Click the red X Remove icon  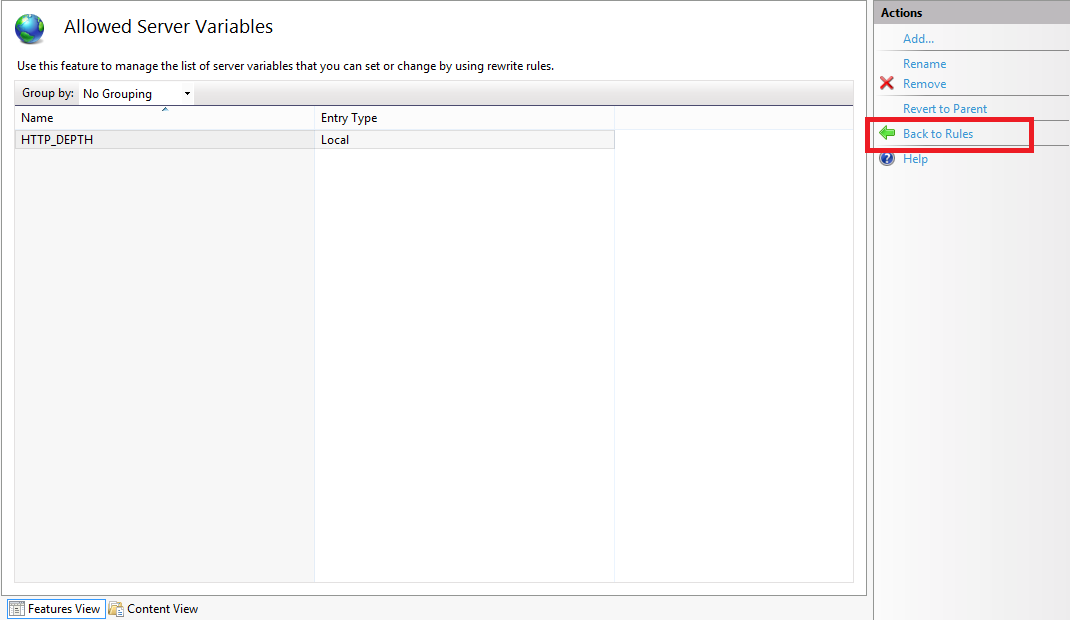click(x=886, y=84)
